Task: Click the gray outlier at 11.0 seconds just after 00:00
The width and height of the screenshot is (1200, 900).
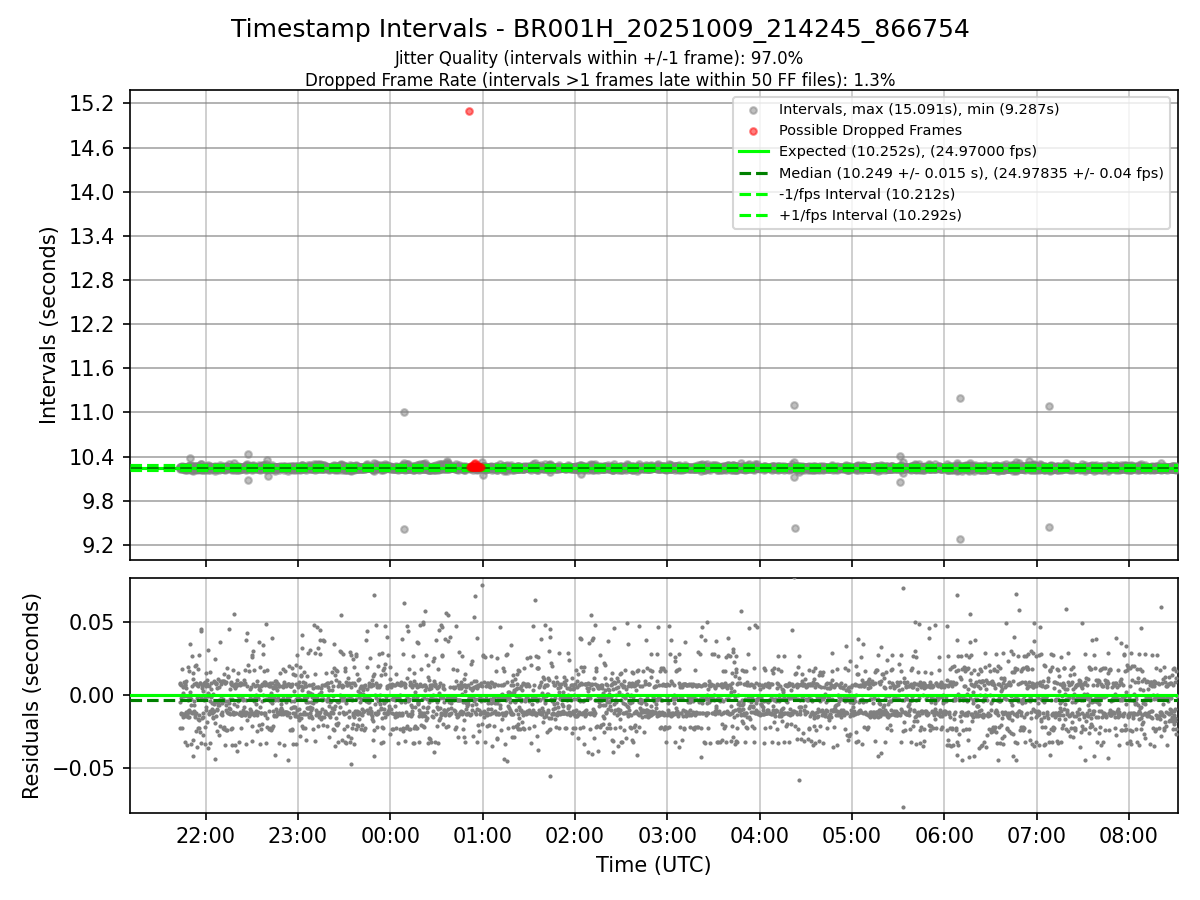Action: (x=404, y=412)
